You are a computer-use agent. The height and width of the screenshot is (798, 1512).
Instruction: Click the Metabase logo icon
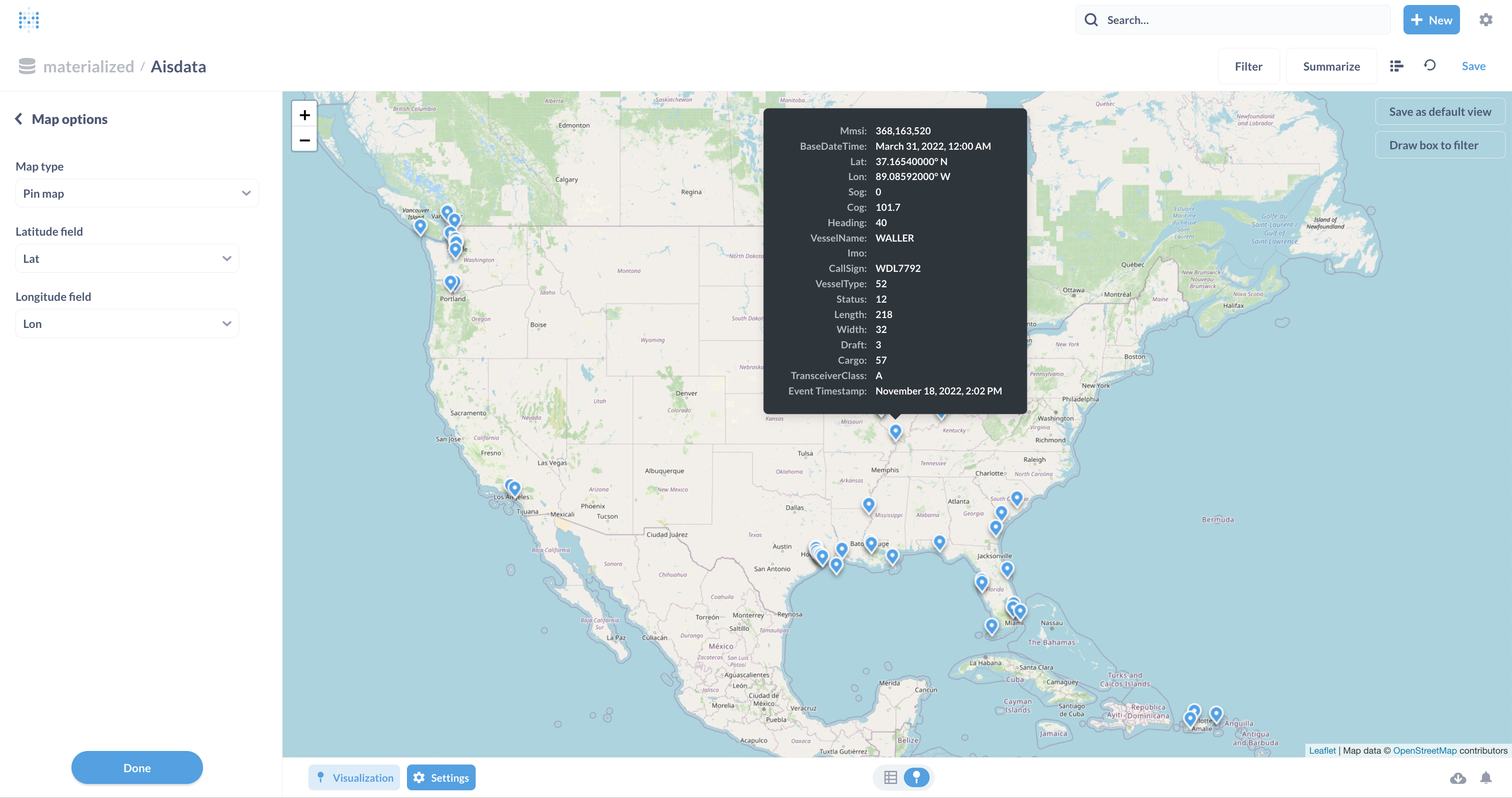[28, 20]
